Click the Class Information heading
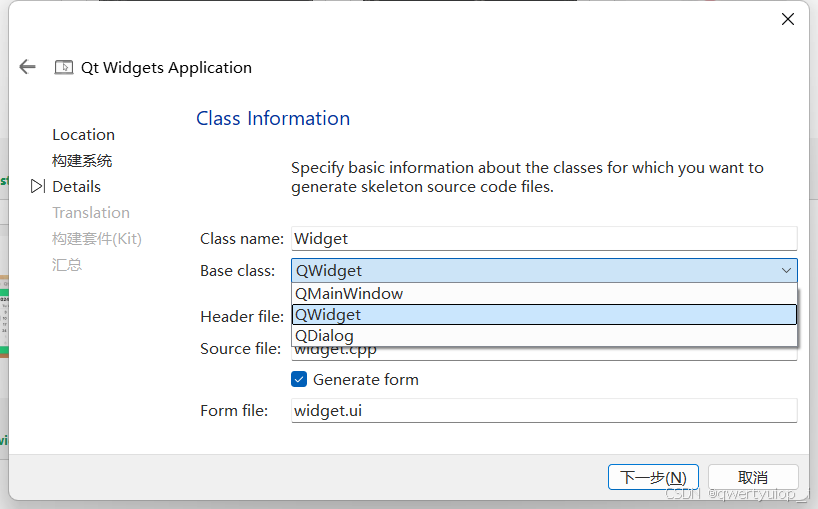 click(273, 118)
